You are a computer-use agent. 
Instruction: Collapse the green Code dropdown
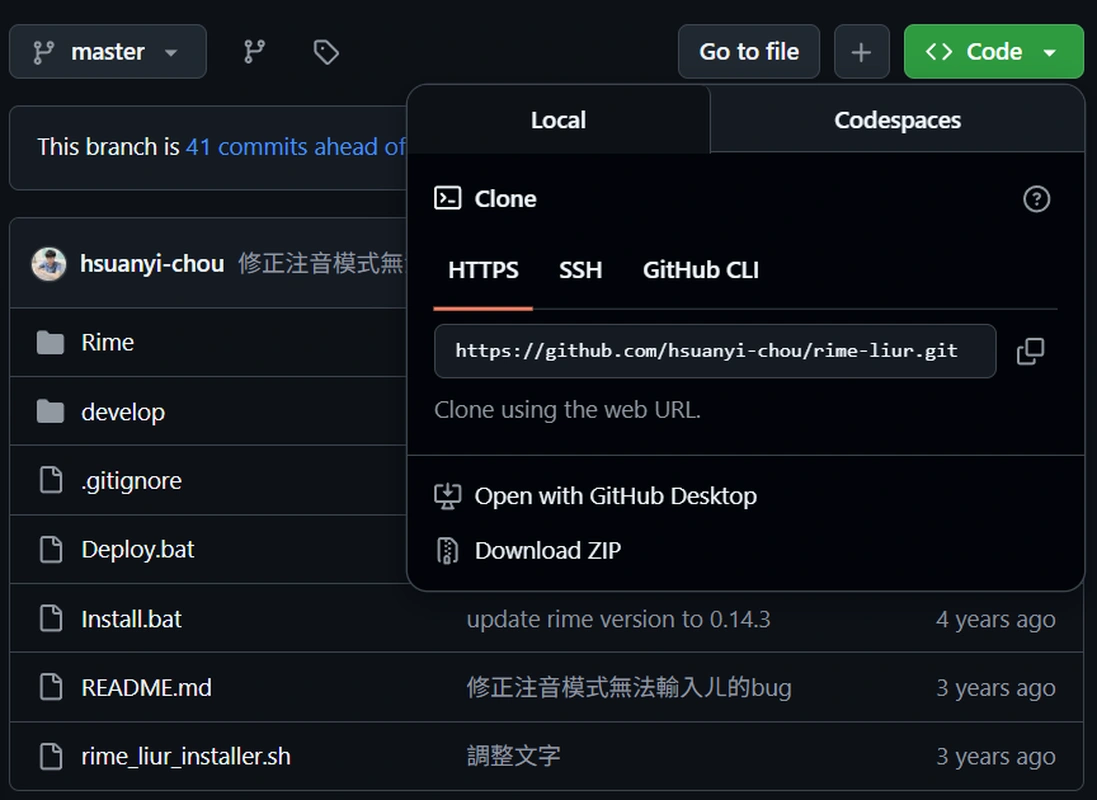[x=993, y=52]
